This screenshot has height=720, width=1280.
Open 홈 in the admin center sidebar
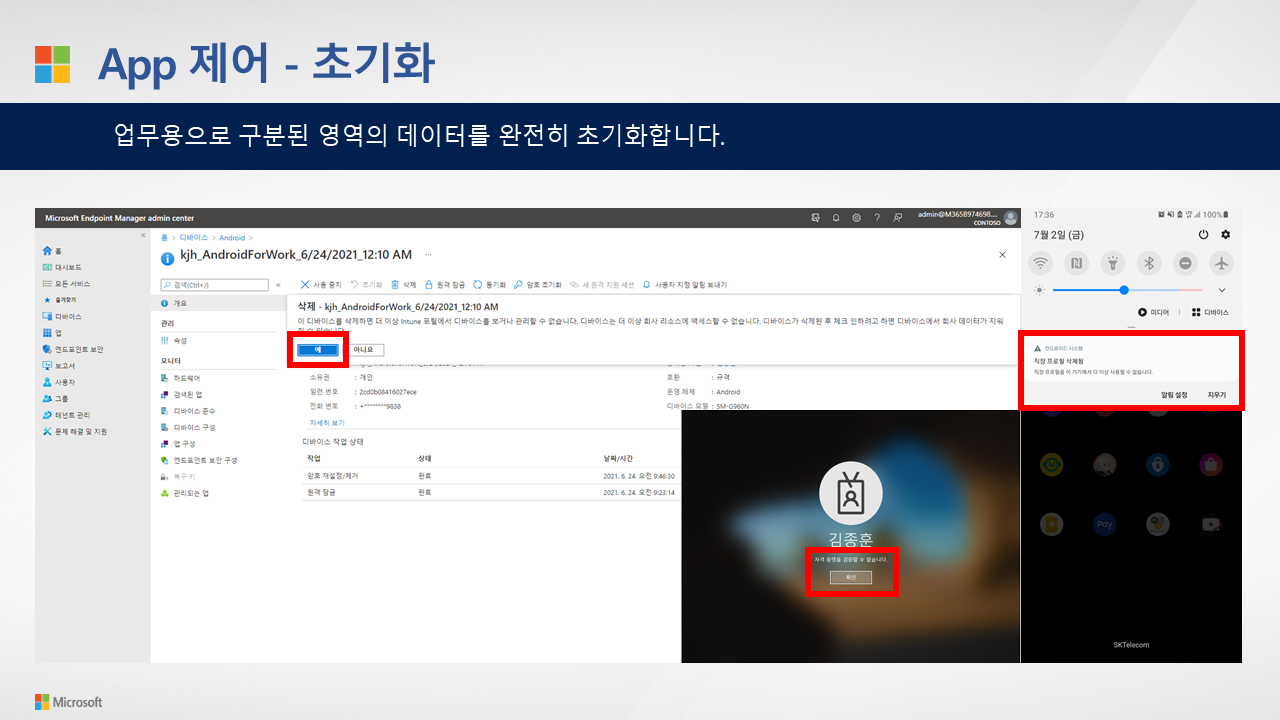(52, 251)
